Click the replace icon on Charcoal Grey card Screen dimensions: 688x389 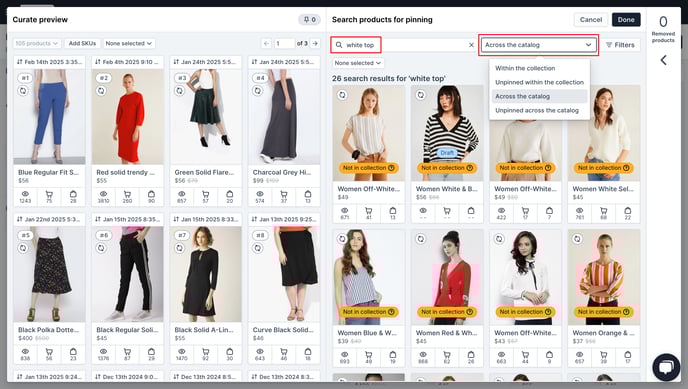point(258,91)
